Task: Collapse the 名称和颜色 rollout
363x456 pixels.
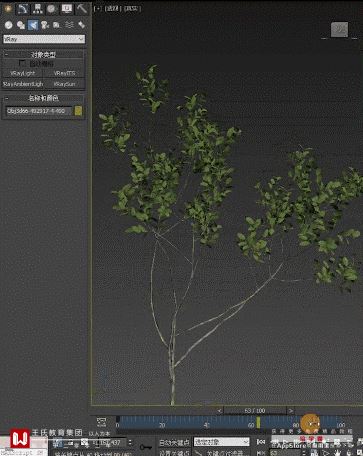Action: click(x=43, y=98)
